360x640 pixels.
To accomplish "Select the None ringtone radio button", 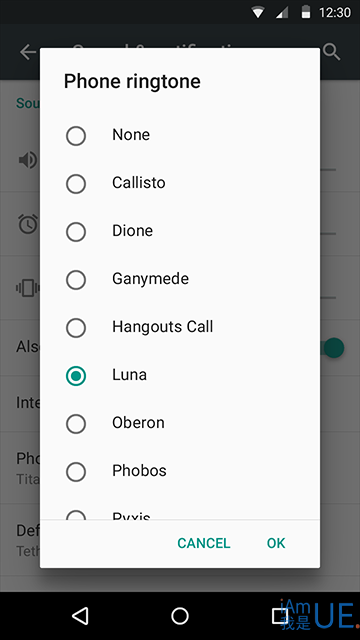I will pyautogui.click(x=76, y=136).
